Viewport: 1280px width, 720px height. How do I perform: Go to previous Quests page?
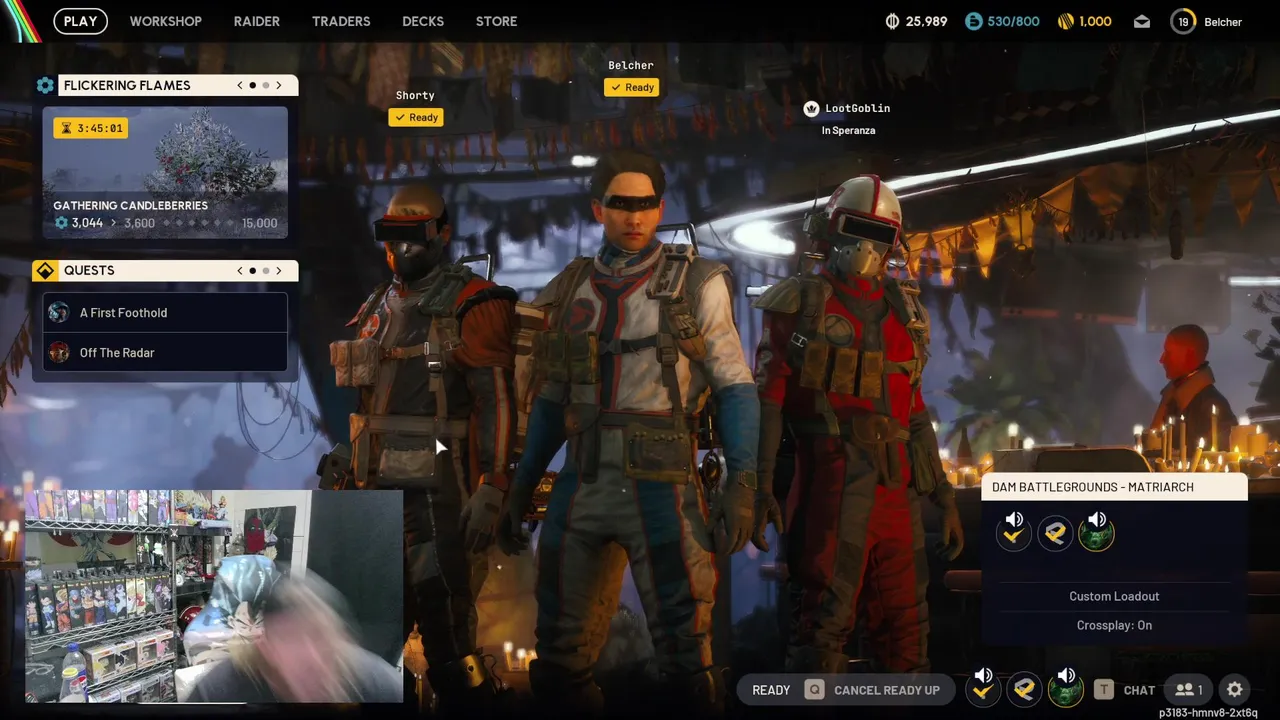pyautogui.click(x=240, y=270)
